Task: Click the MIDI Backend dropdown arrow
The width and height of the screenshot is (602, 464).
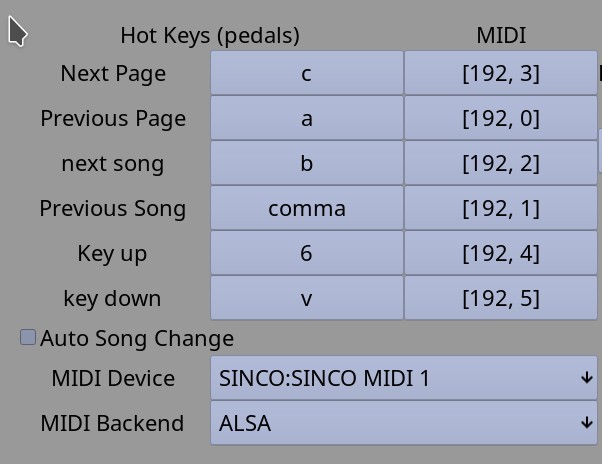Action: point(587,423)
